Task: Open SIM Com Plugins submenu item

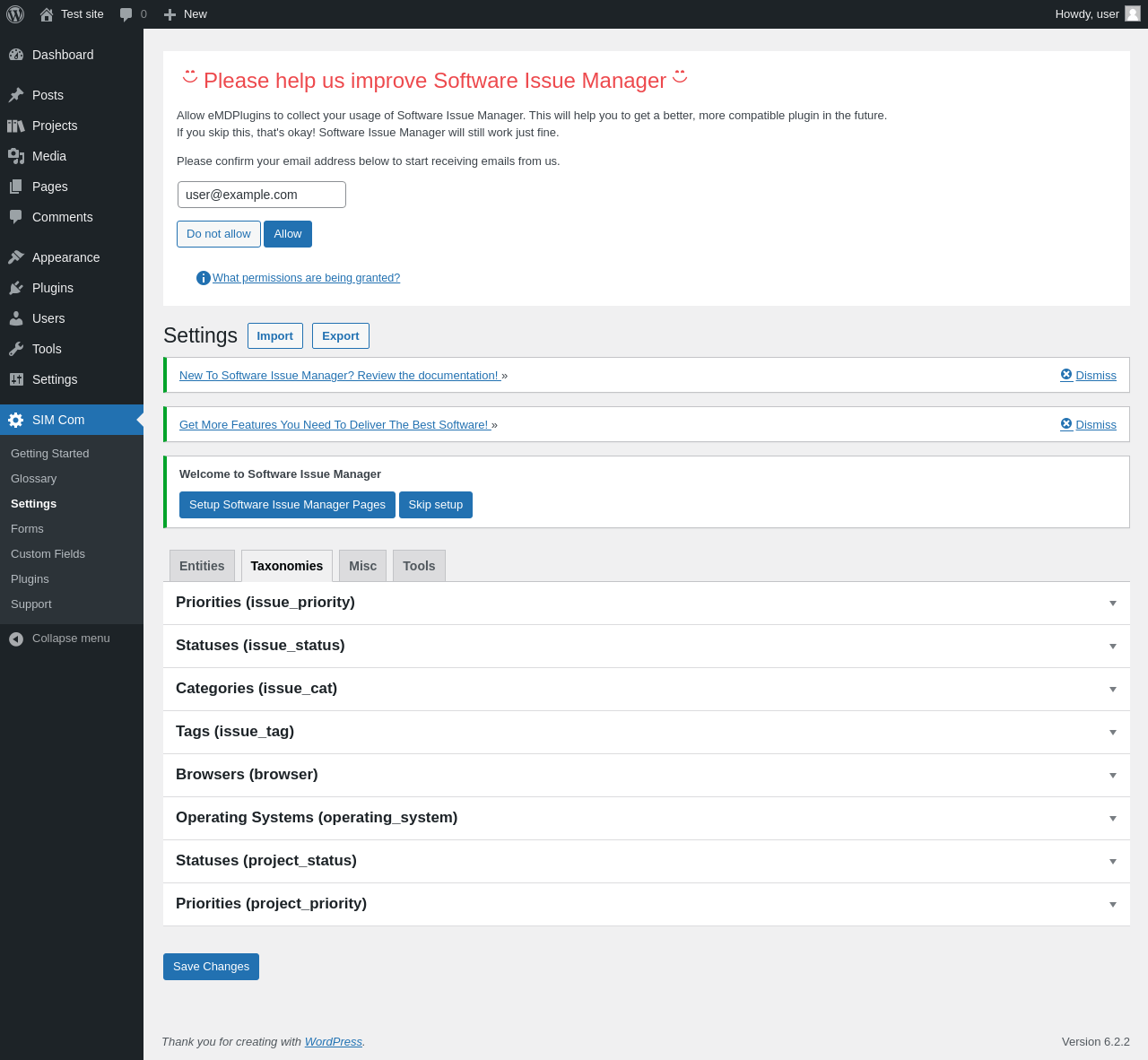Action: click(30, 579)
